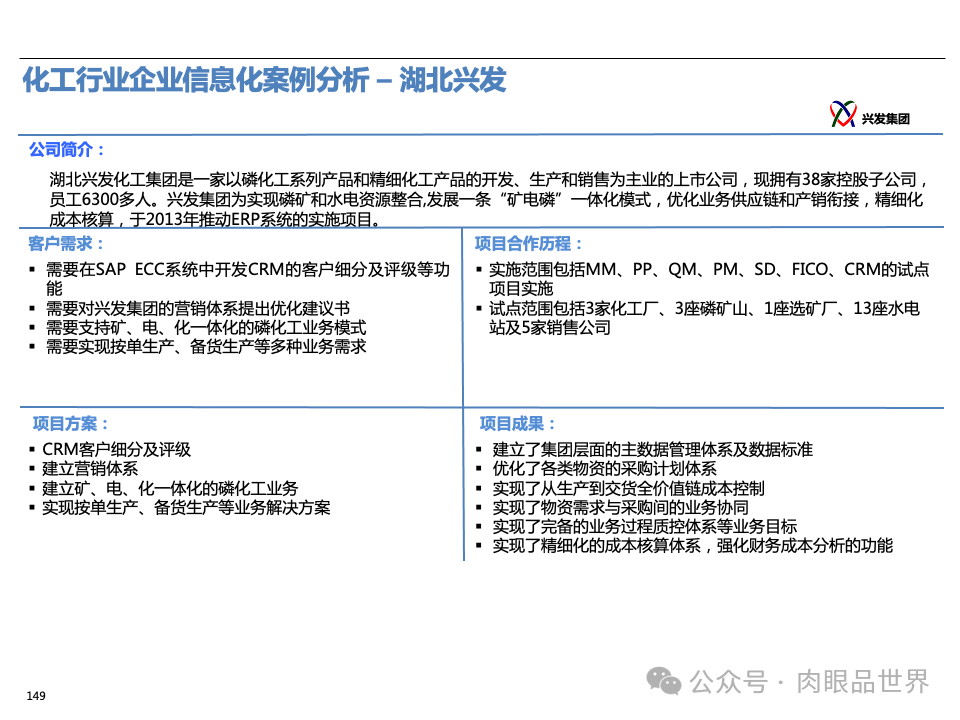Viewport: 960px width, 720px height.
Task: Select the 项目方案 heading
Action: tap(71, 424)
